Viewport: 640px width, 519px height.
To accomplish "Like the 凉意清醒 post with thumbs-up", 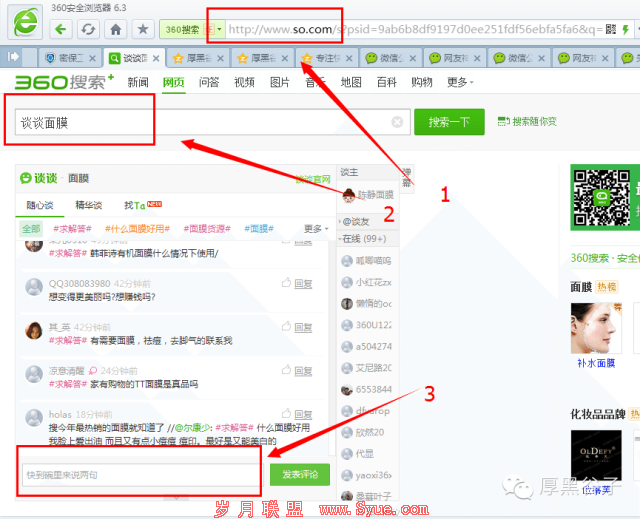I will tap(286, 370).
